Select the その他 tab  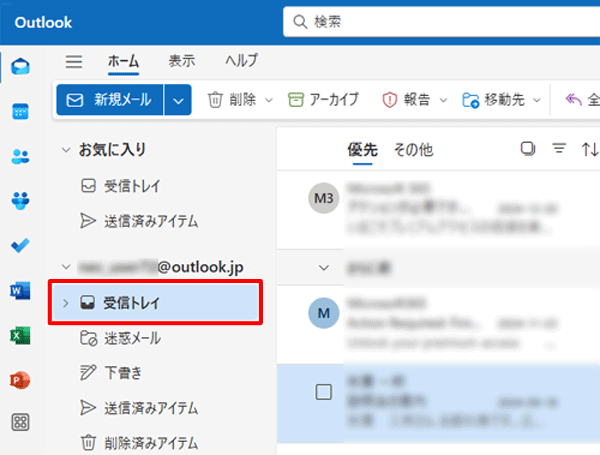413,150
